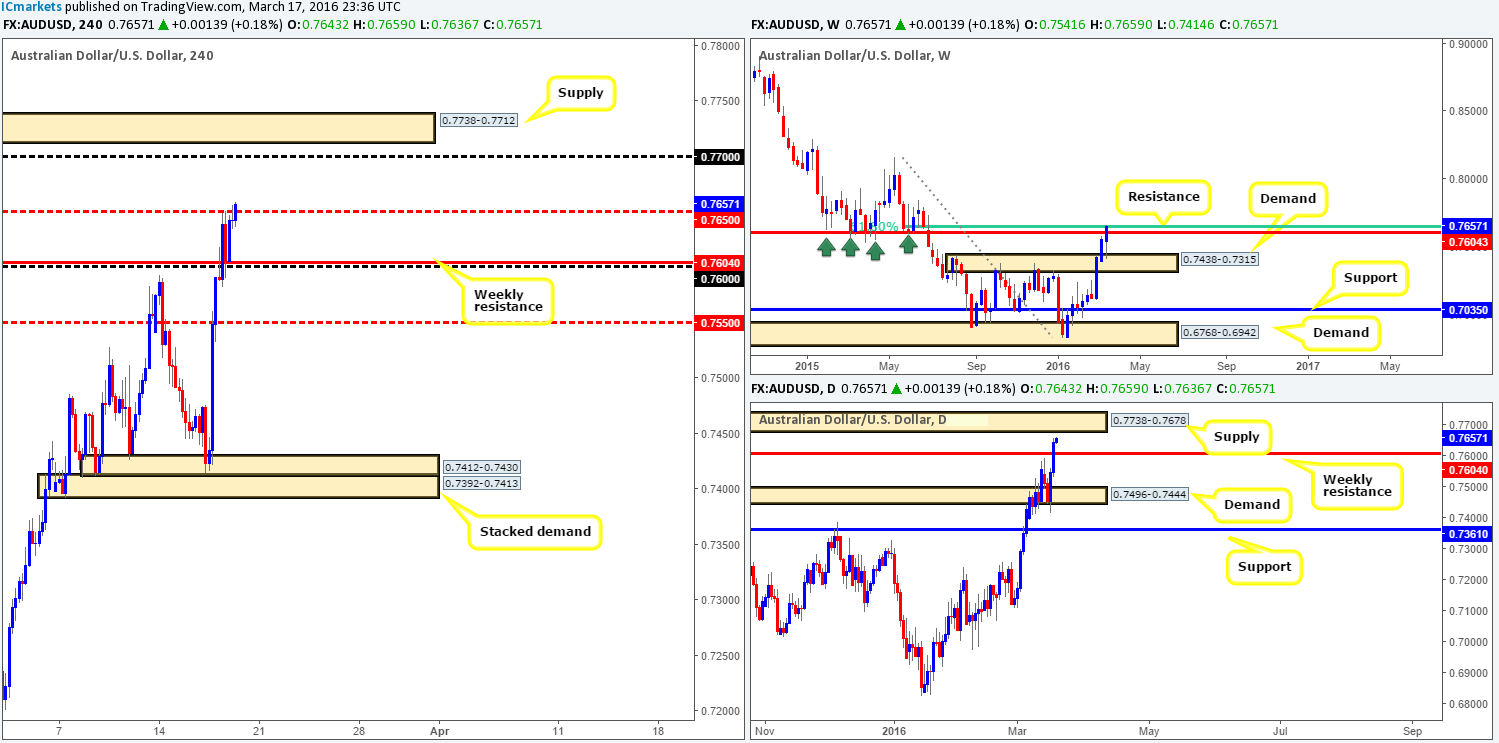Screen dimensions: 1499x743
Task: Click the blue 0.76571 price tag on 240 chart
Action: point(719,204)
